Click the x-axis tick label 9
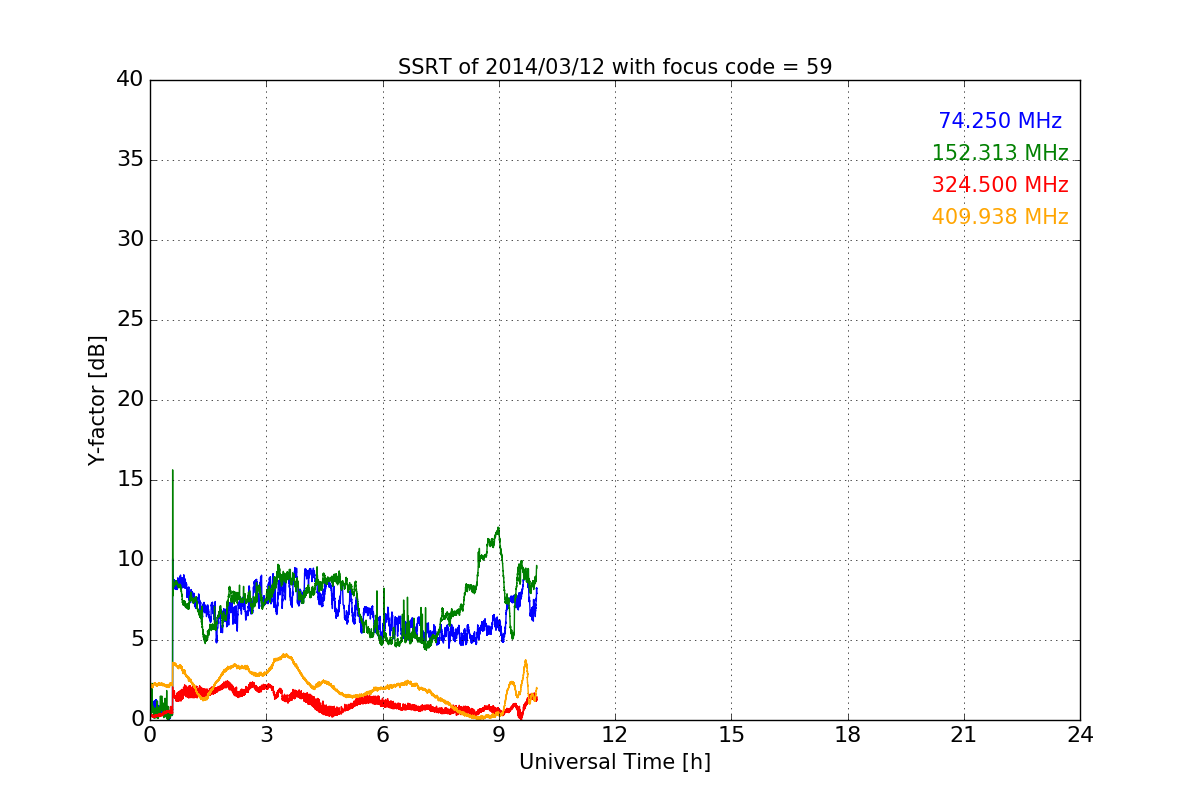Image resolution: width=1200 pixels, height=800 pixels. click(499, 735)
